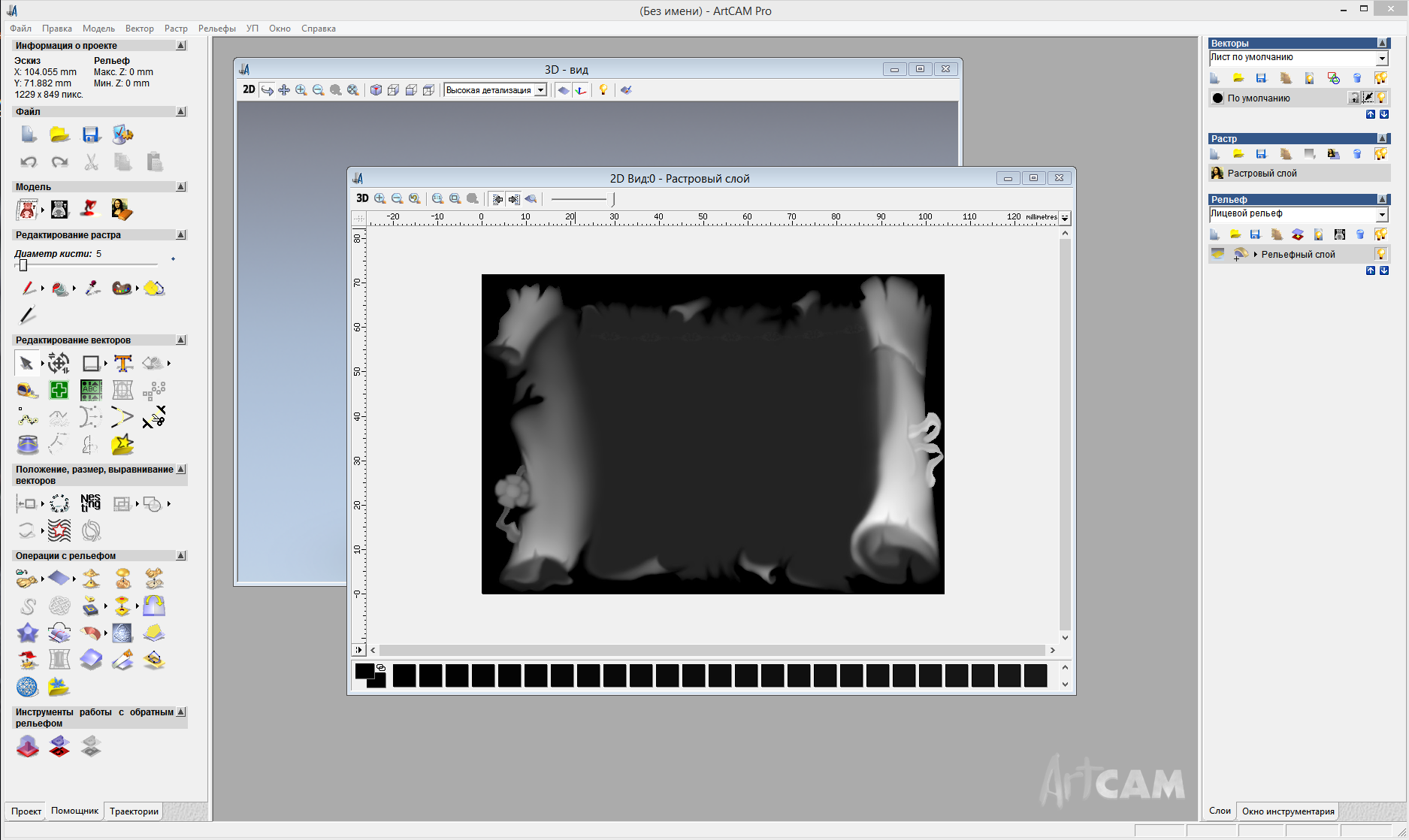Image resolution: width=1409 pixels, height=840 pixels.
Task: Toggle all raster layers visibility in Растр
Action: 1380,154
